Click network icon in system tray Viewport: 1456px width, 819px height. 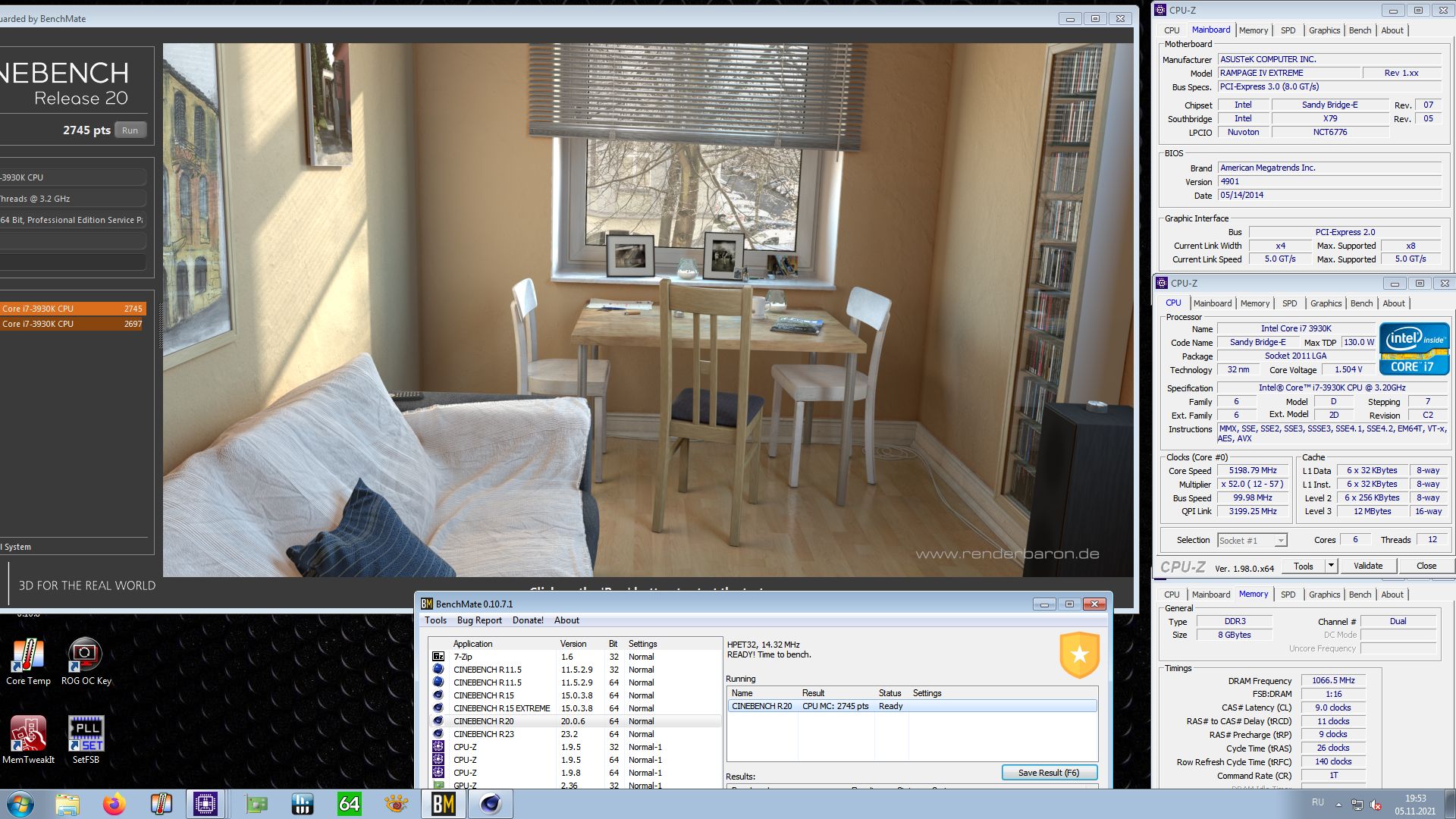[1357, 805]
